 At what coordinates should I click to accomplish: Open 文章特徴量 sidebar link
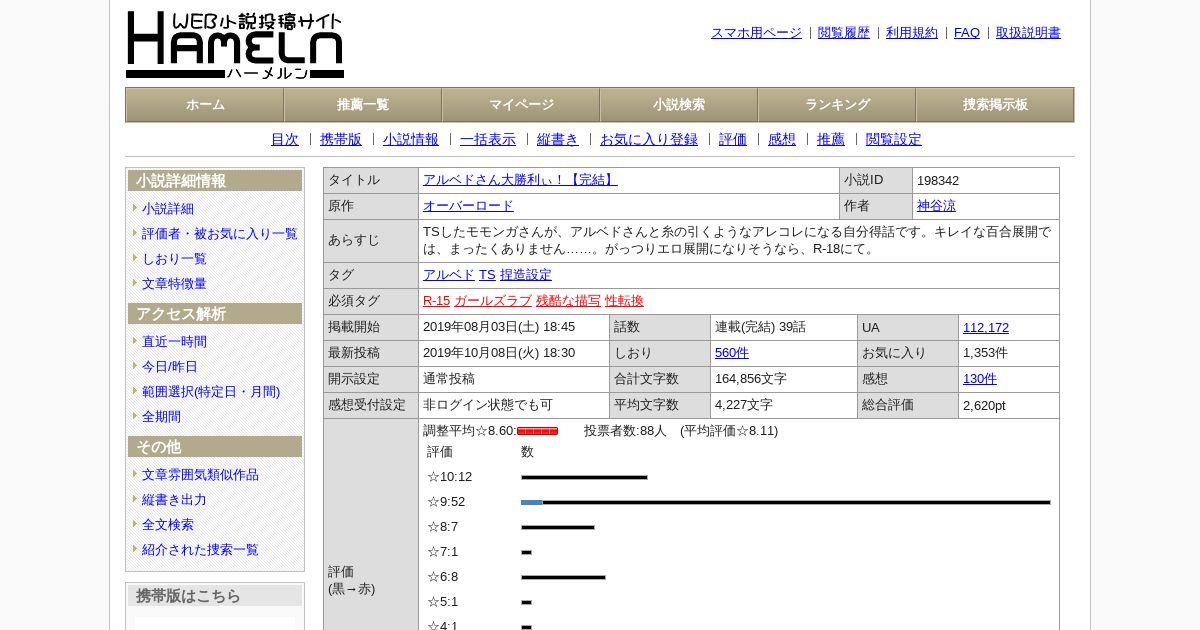[x=174, y=284]
